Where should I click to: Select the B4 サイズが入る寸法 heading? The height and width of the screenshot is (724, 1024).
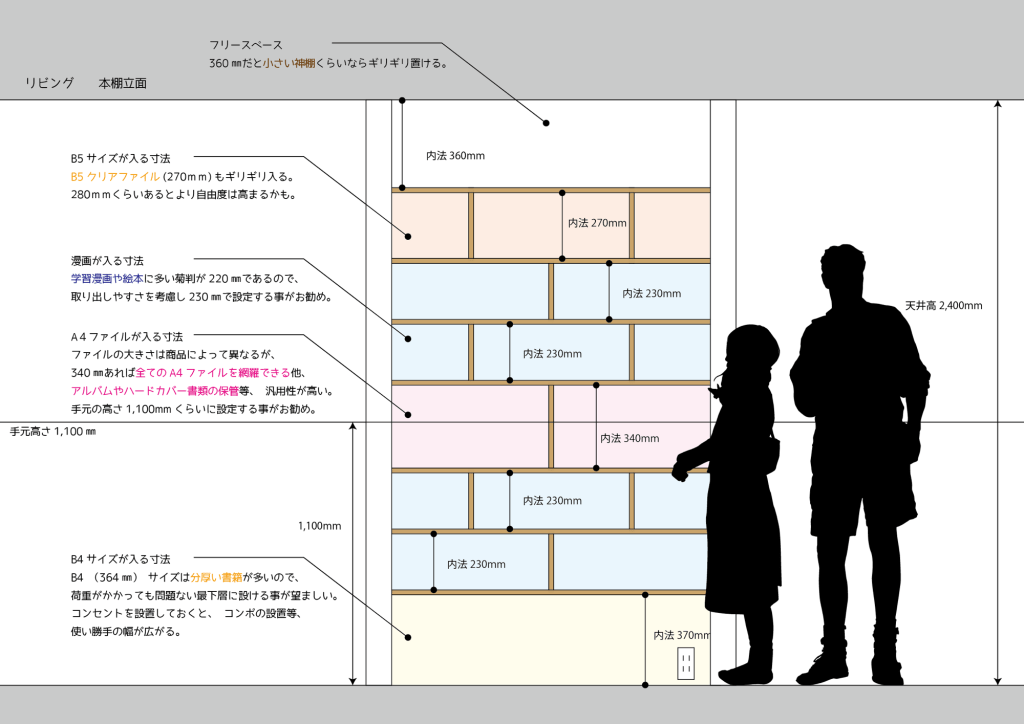click(120, 559)
